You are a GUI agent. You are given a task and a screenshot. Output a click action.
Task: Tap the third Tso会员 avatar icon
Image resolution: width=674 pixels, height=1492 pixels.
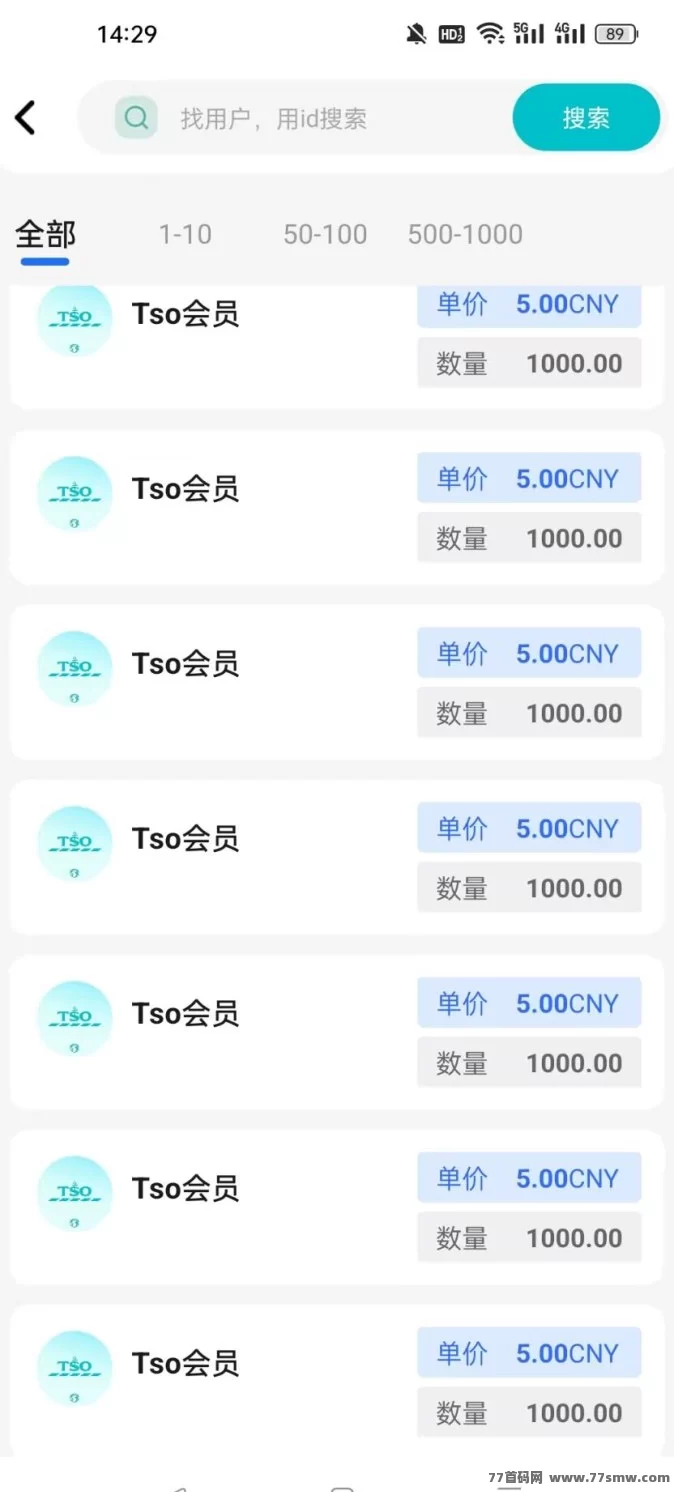74,668
